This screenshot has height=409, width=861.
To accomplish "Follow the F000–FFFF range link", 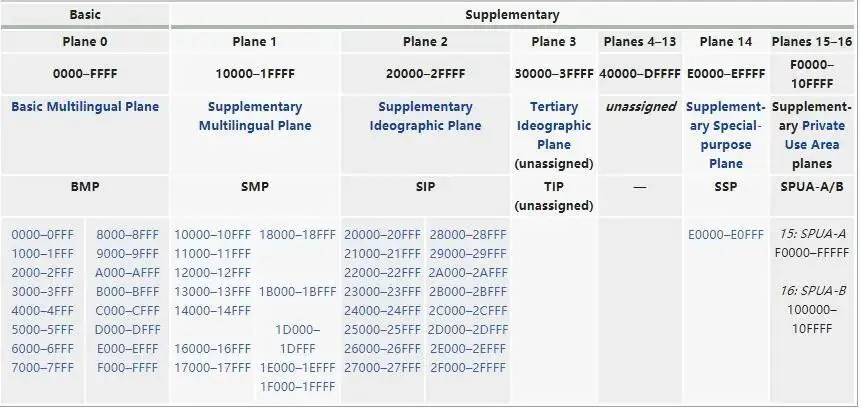I will 128,368.
